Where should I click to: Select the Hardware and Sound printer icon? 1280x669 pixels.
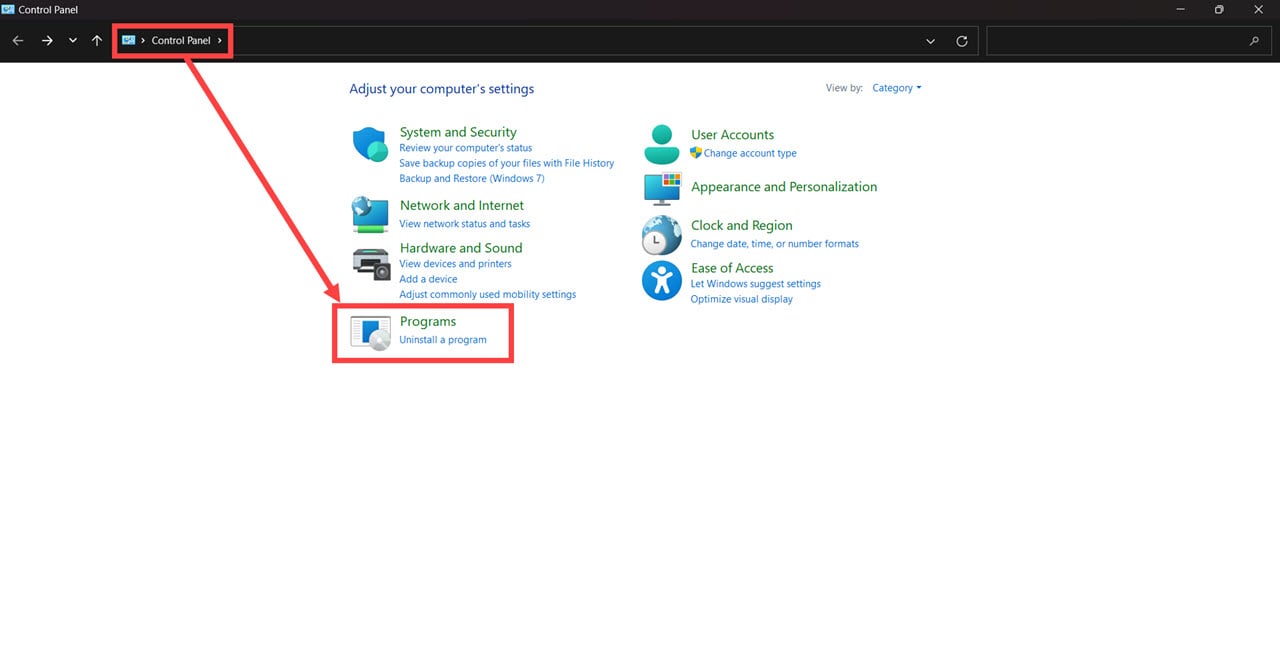pos(371,263)
